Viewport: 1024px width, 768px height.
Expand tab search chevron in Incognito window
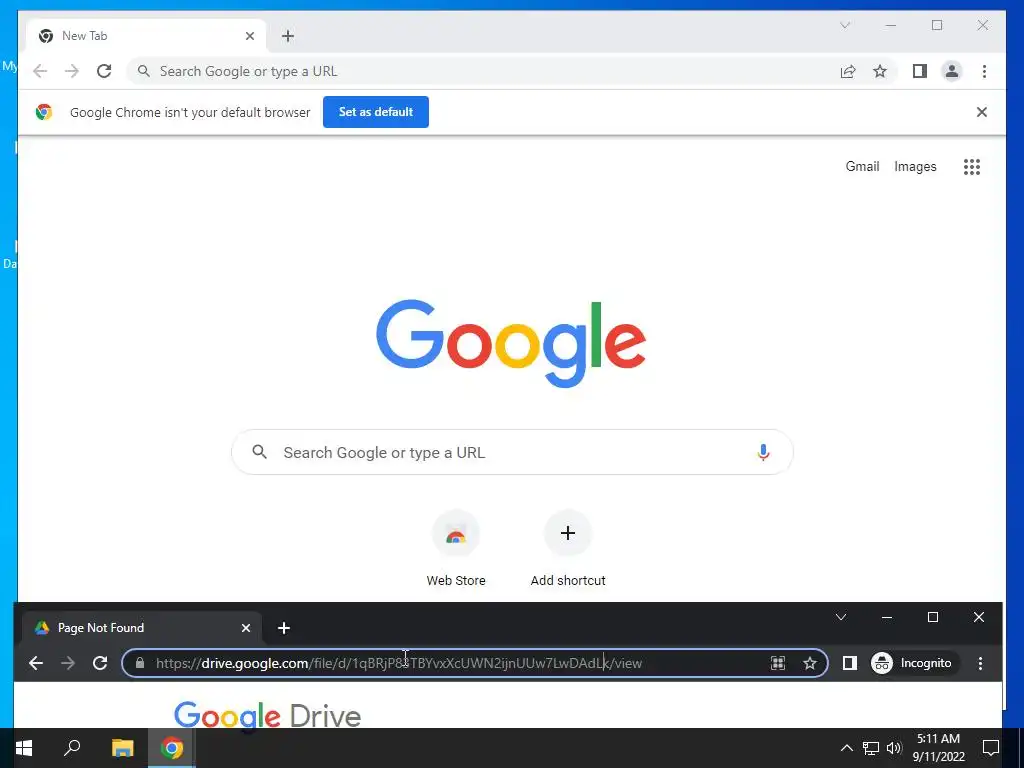click(x=841, y=617)
